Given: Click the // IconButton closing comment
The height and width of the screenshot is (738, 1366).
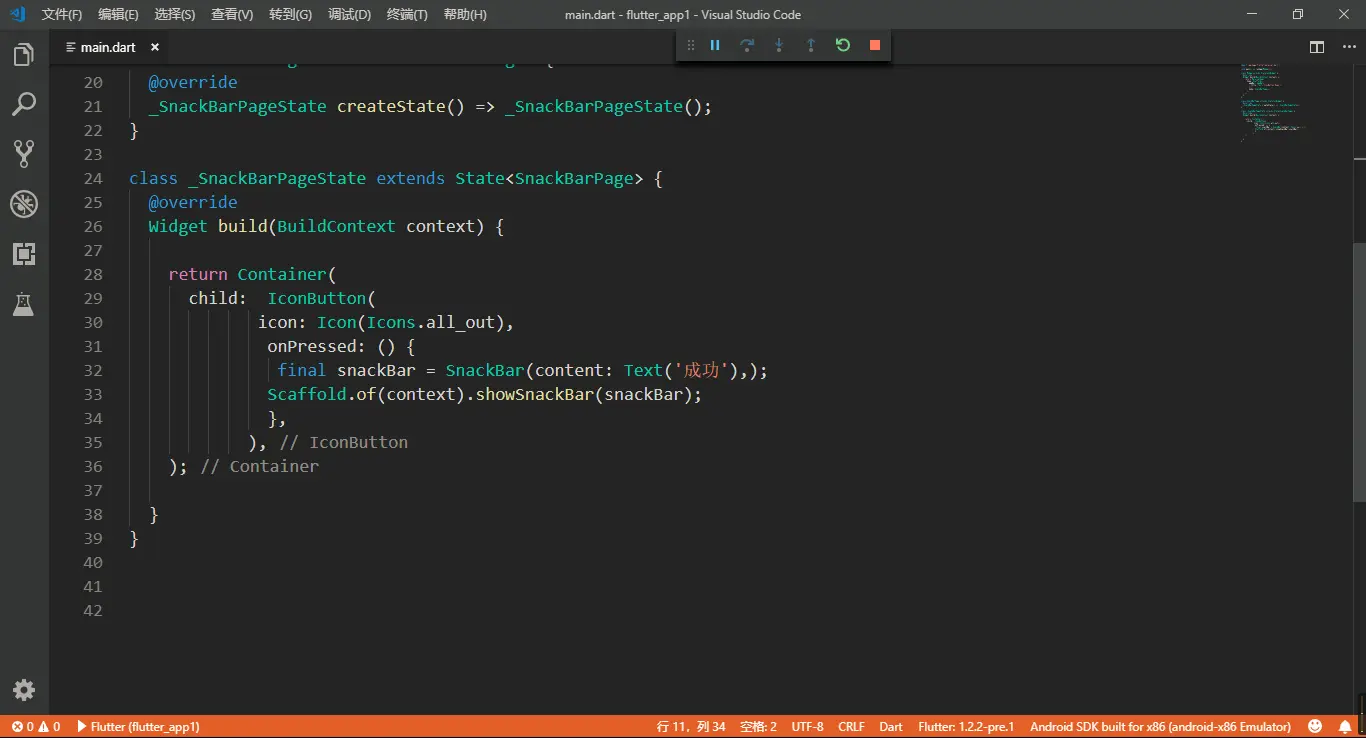Looking at the screenshot, I should point(343,442).
